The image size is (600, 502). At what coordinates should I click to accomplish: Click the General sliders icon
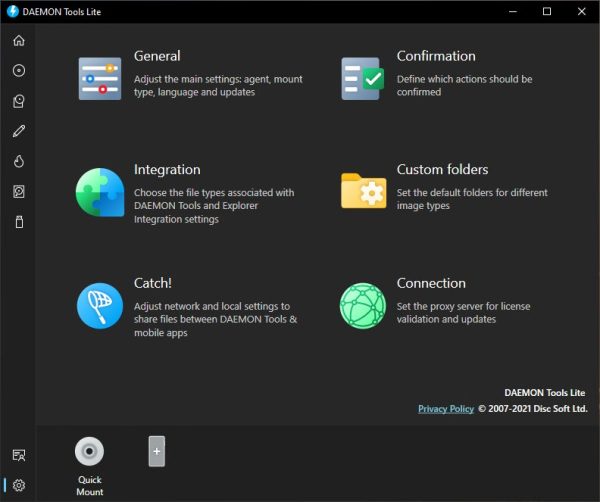[x=100, y=78]
